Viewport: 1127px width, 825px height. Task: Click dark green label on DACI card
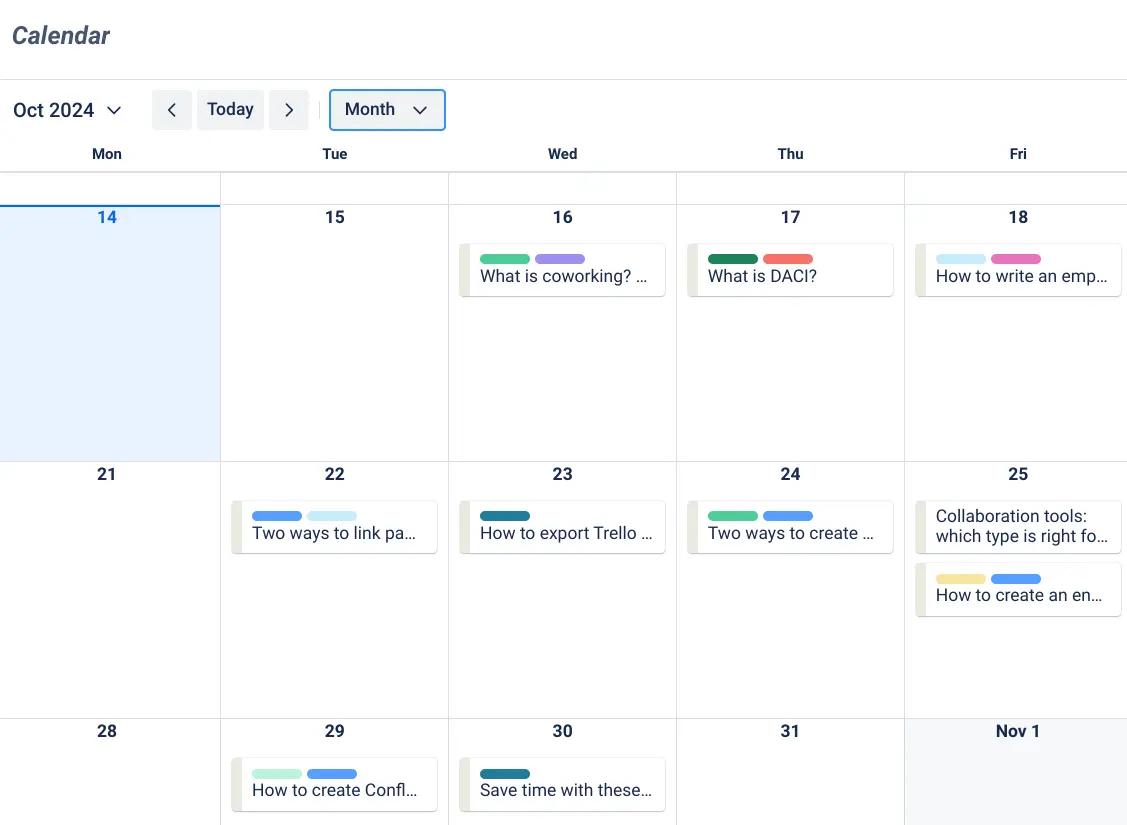[x=732, y=259]
